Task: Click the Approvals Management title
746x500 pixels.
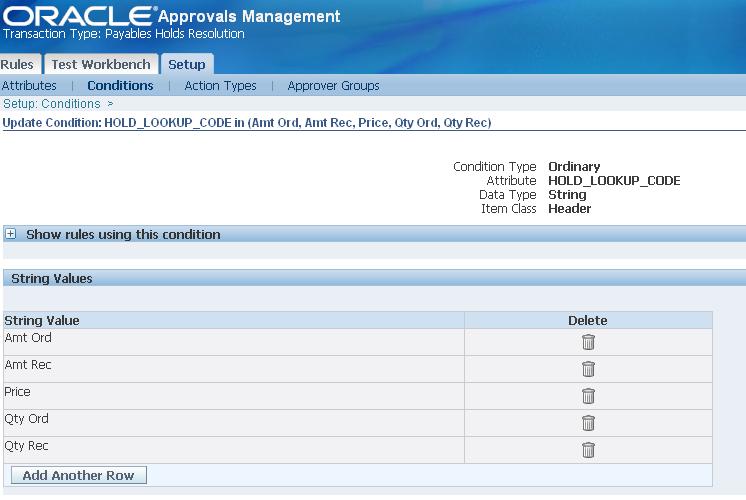Action: [x=249, y=16]
